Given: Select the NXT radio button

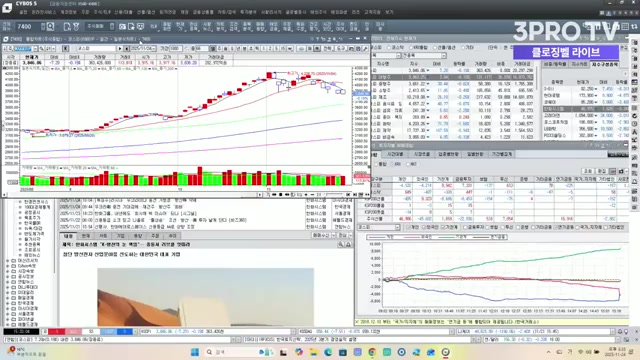Looking at the screenshot, I should [408, 164].
